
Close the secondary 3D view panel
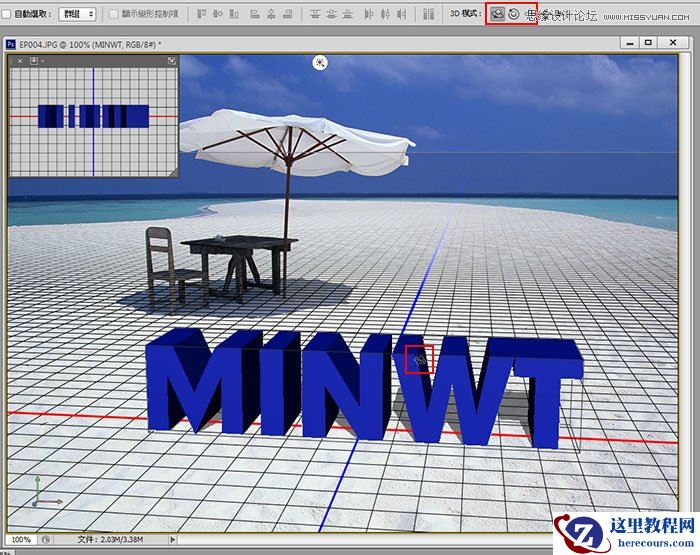click(x=20, y=61)
